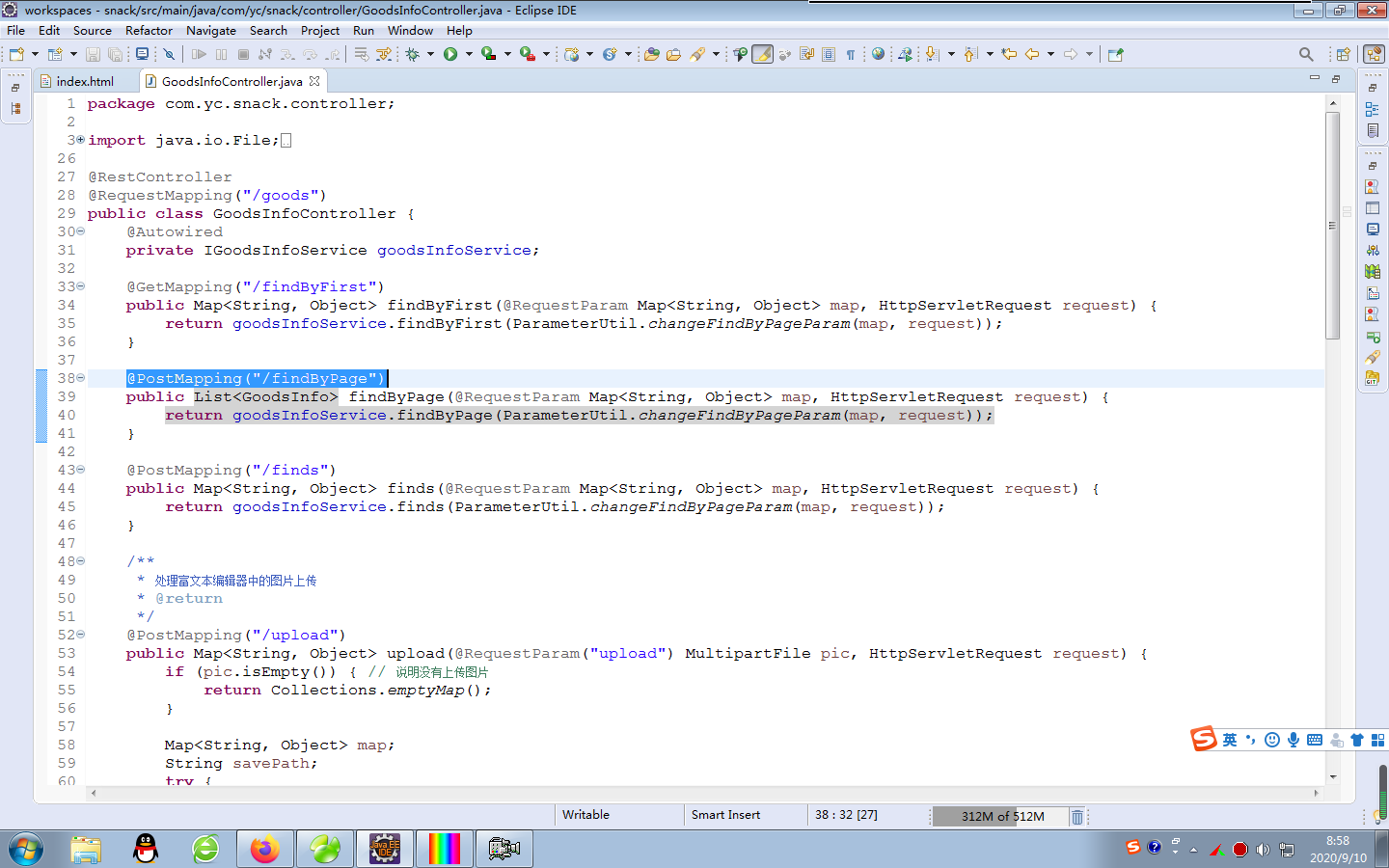Open Git Repositories view in right sidebar
This screenshot has height=868, width=1389.
pyautogui.click(x=1373, y=378)
